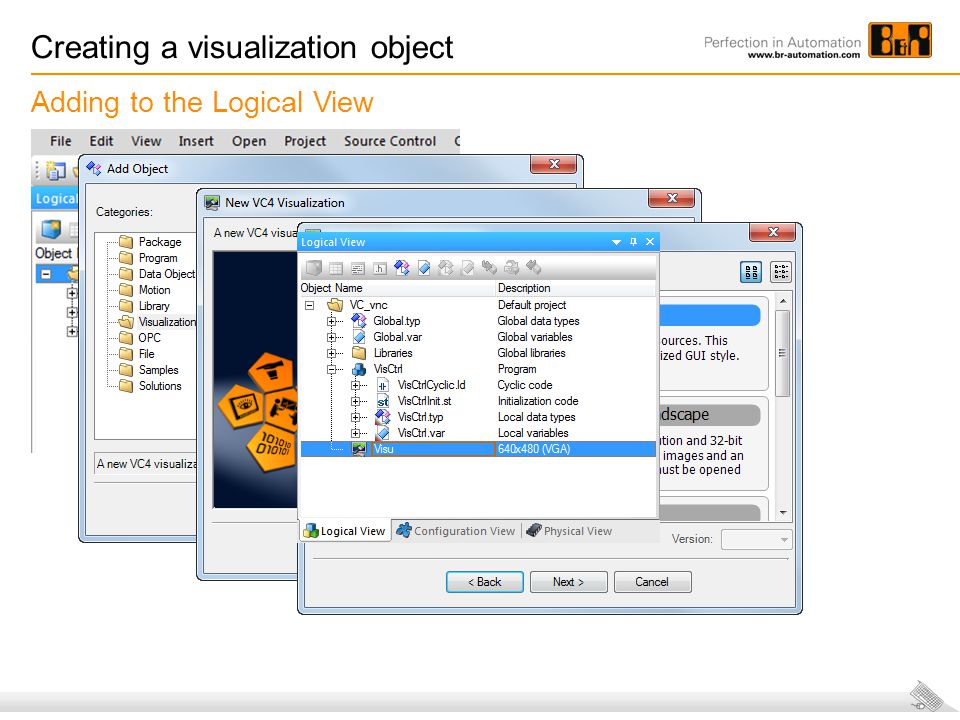Switch to the Configuration View tab
960x720 pixels.
point(456,532)
